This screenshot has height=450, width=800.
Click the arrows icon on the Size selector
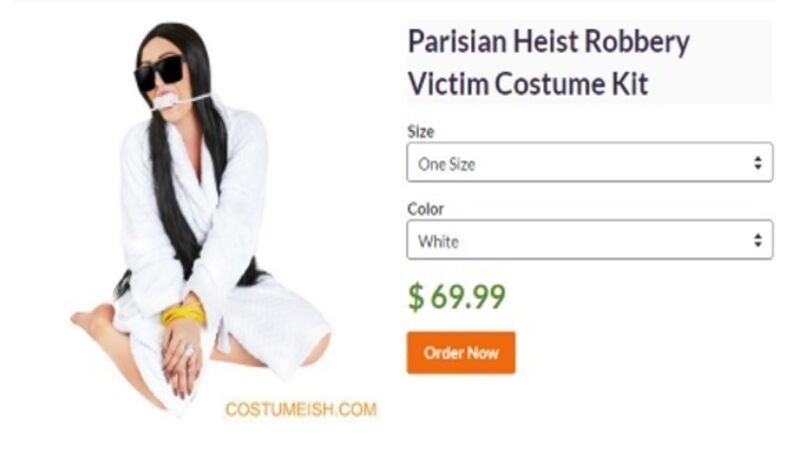point(758,163)
